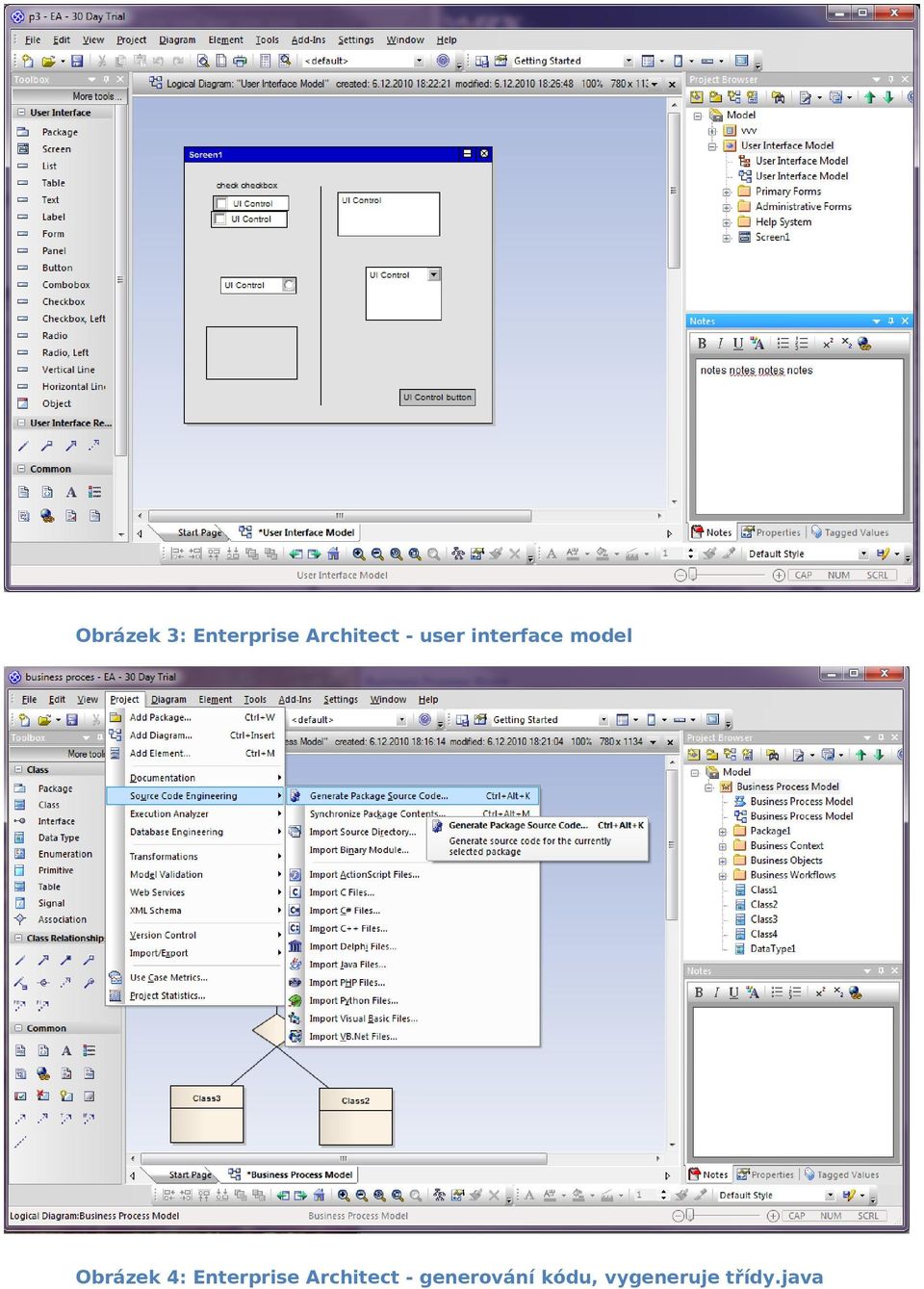Adjust zoom slider in p3 status bar
Viewport: 924px width, 1289px height.
693,575
